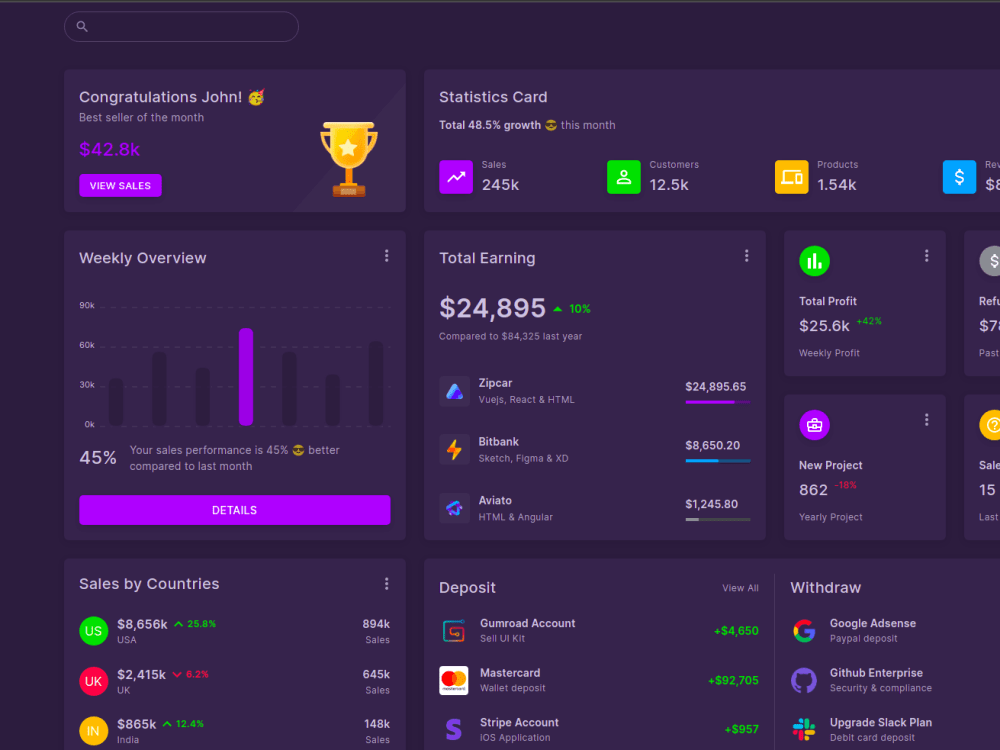The height and width of the screenshot is (750, 1000).
Task: Open Sales by Countries options menu
Action: pyautogui.click(x=386, y=584)
